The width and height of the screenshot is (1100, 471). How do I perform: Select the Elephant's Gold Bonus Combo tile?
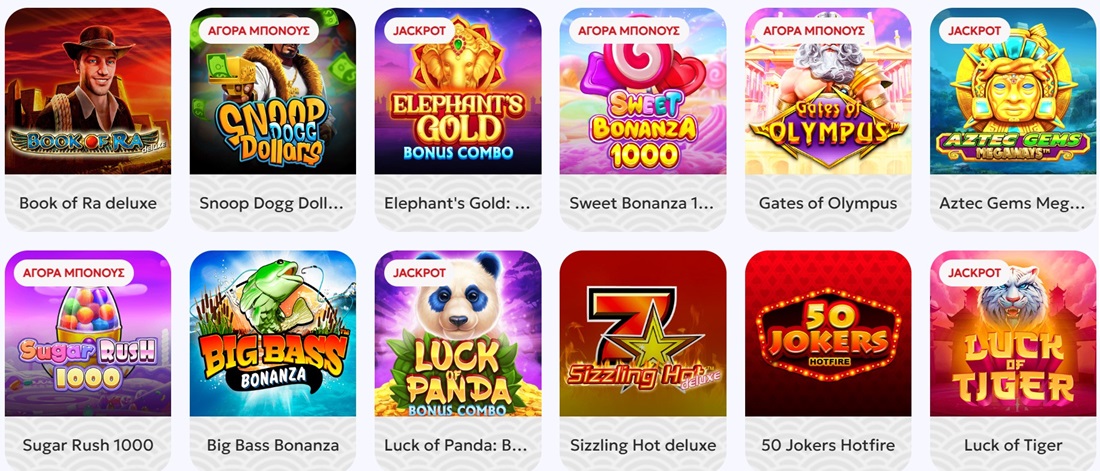[x=458, y=91]
